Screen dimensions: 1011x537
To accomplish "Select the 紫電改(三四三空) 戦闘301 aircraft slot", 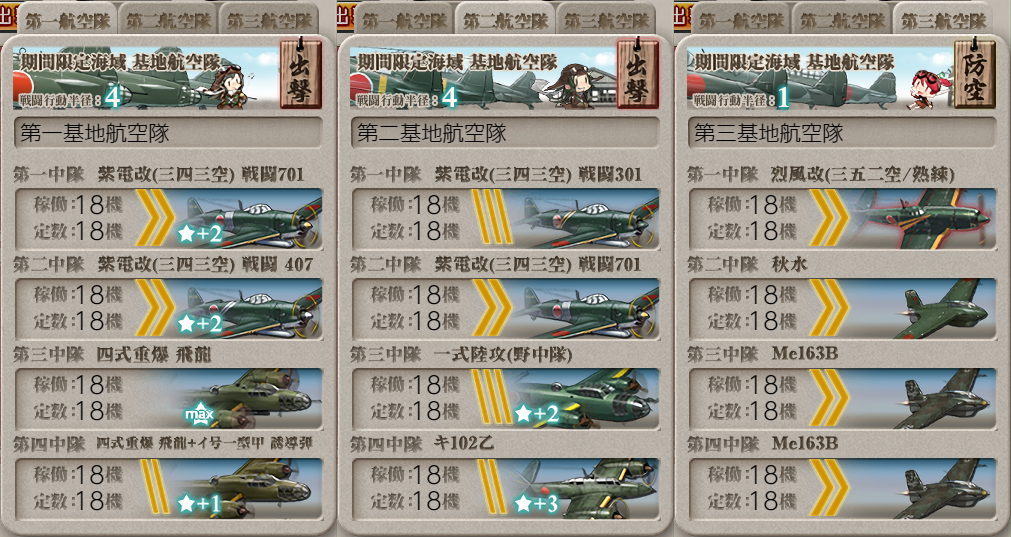I will 505,218.
